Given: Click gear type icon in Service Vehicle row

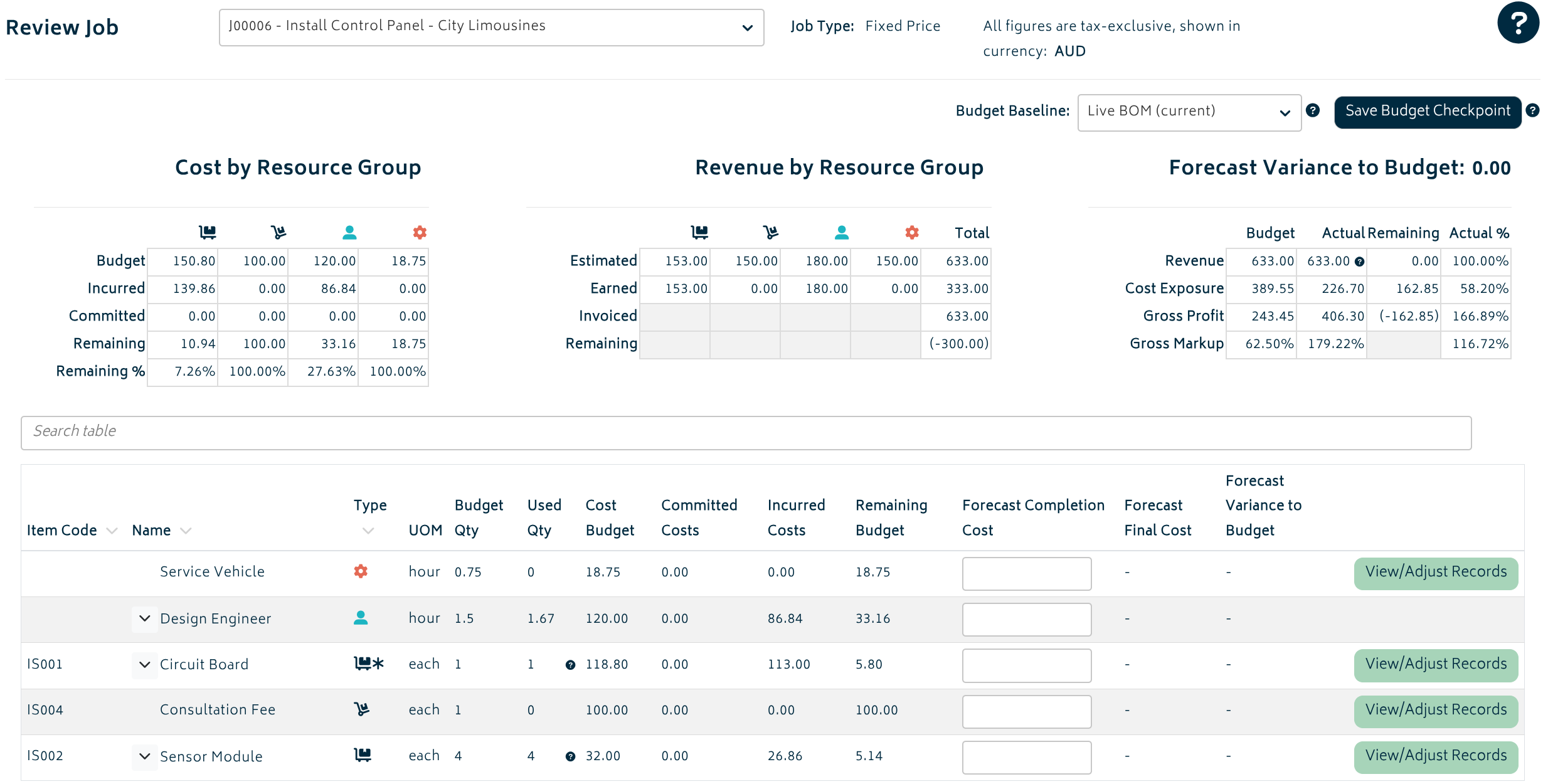Looking at the screenshot, I should (x=361, y=571).
